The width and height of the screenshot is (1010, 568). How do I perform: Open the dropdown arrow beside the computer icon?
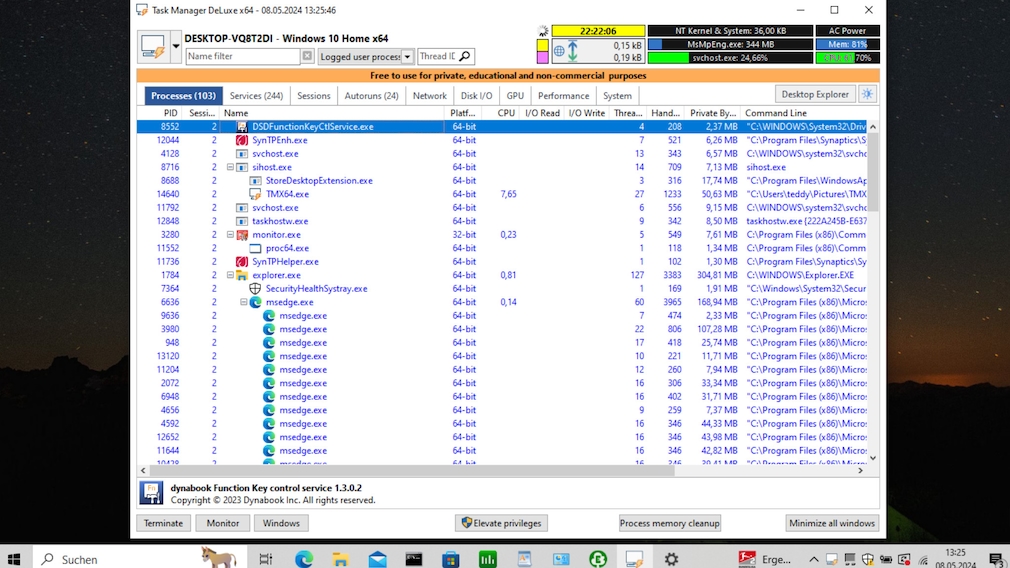coord(175,47)
